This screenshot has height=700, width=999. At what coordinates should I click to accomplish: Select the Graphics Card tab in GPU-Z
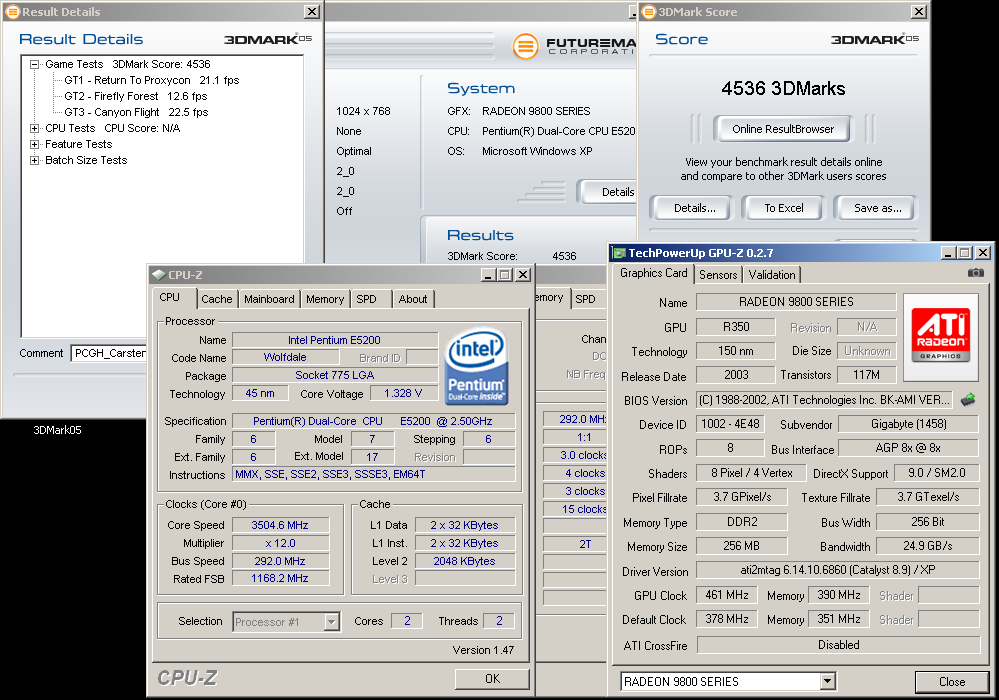tap(654, 273)
